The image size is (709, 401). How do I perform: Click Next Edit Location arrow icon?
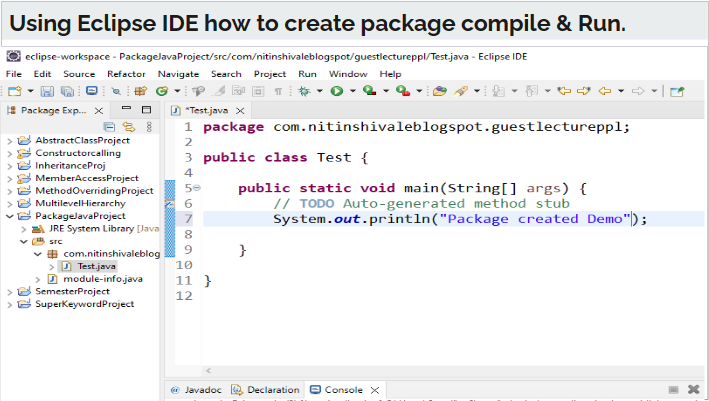584,91
